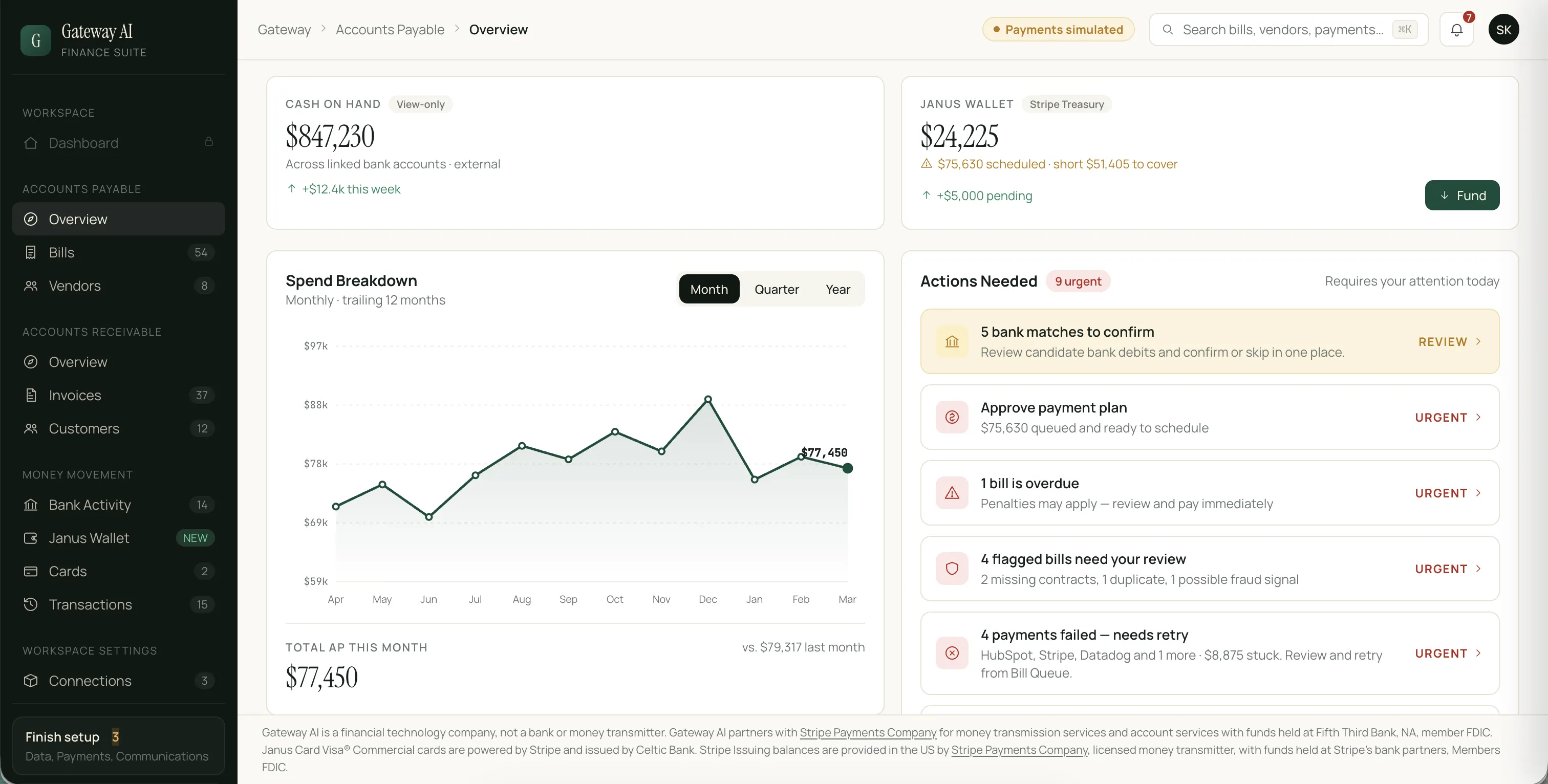1548x784 pixels.
Task: Click the NEW badge on Janus Wallet
Action: pos(195,538)
